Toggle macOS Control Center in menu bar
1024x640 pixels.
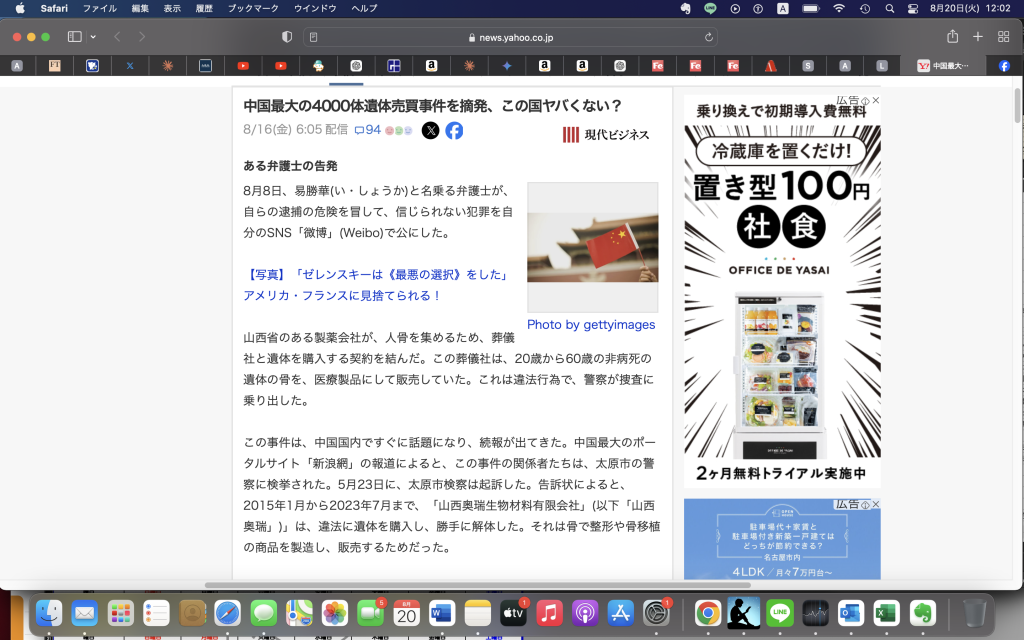913,8
